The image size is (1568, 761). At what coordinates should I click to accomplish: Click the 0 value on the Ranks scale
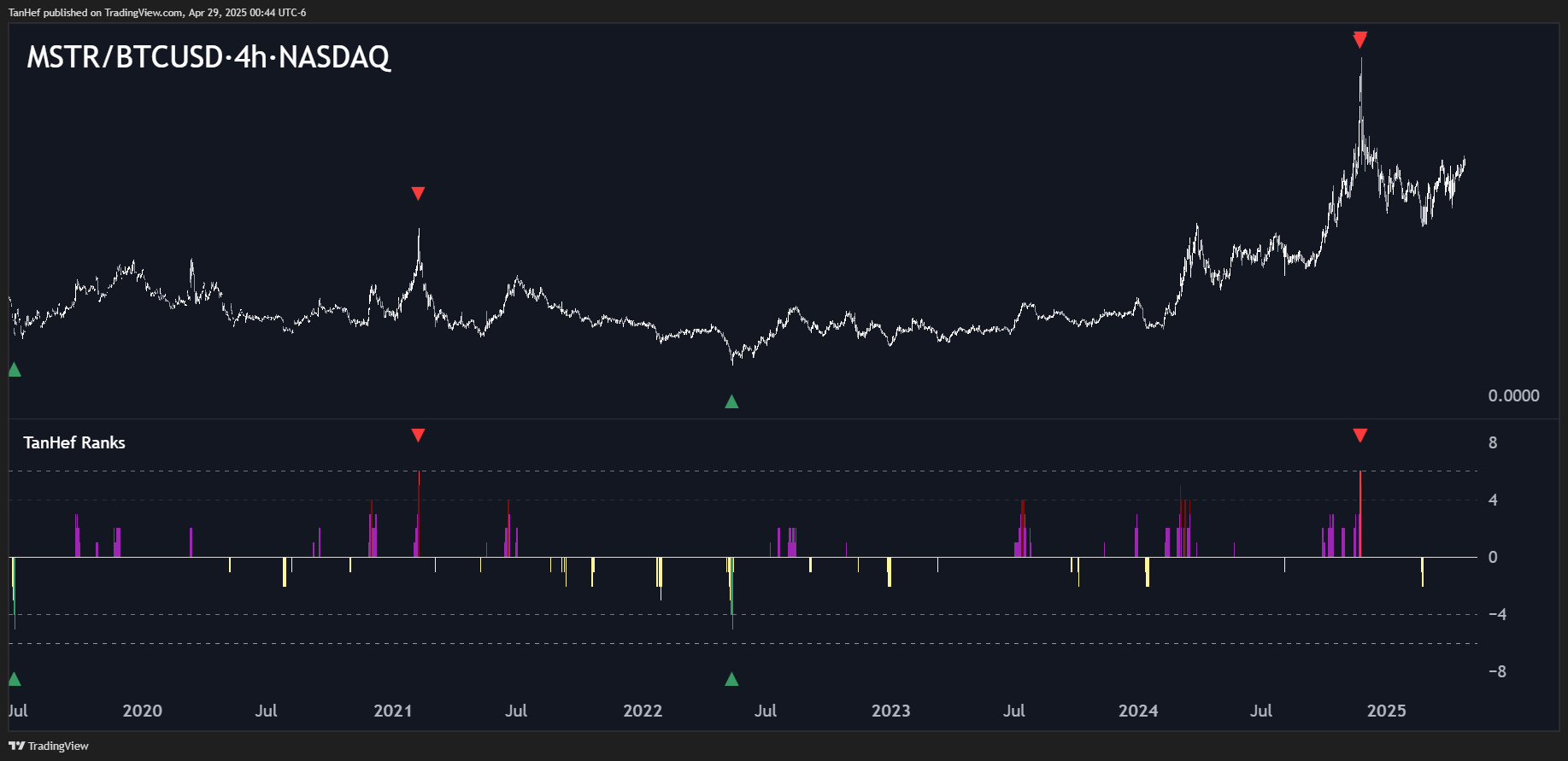tap(1493, 557)
